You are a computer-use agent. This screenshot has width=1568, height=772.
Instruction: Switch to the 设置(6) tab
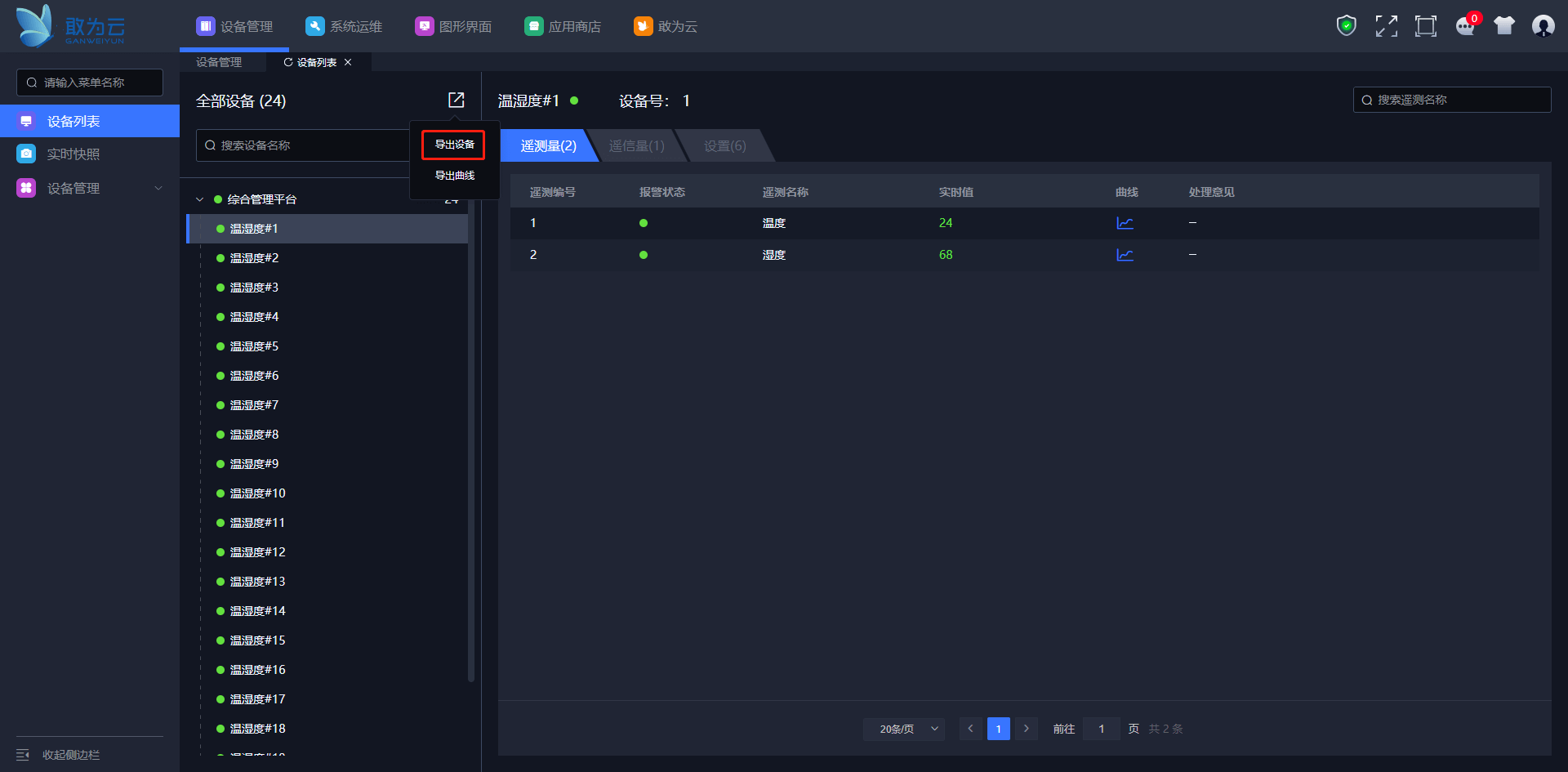[725, 145]
